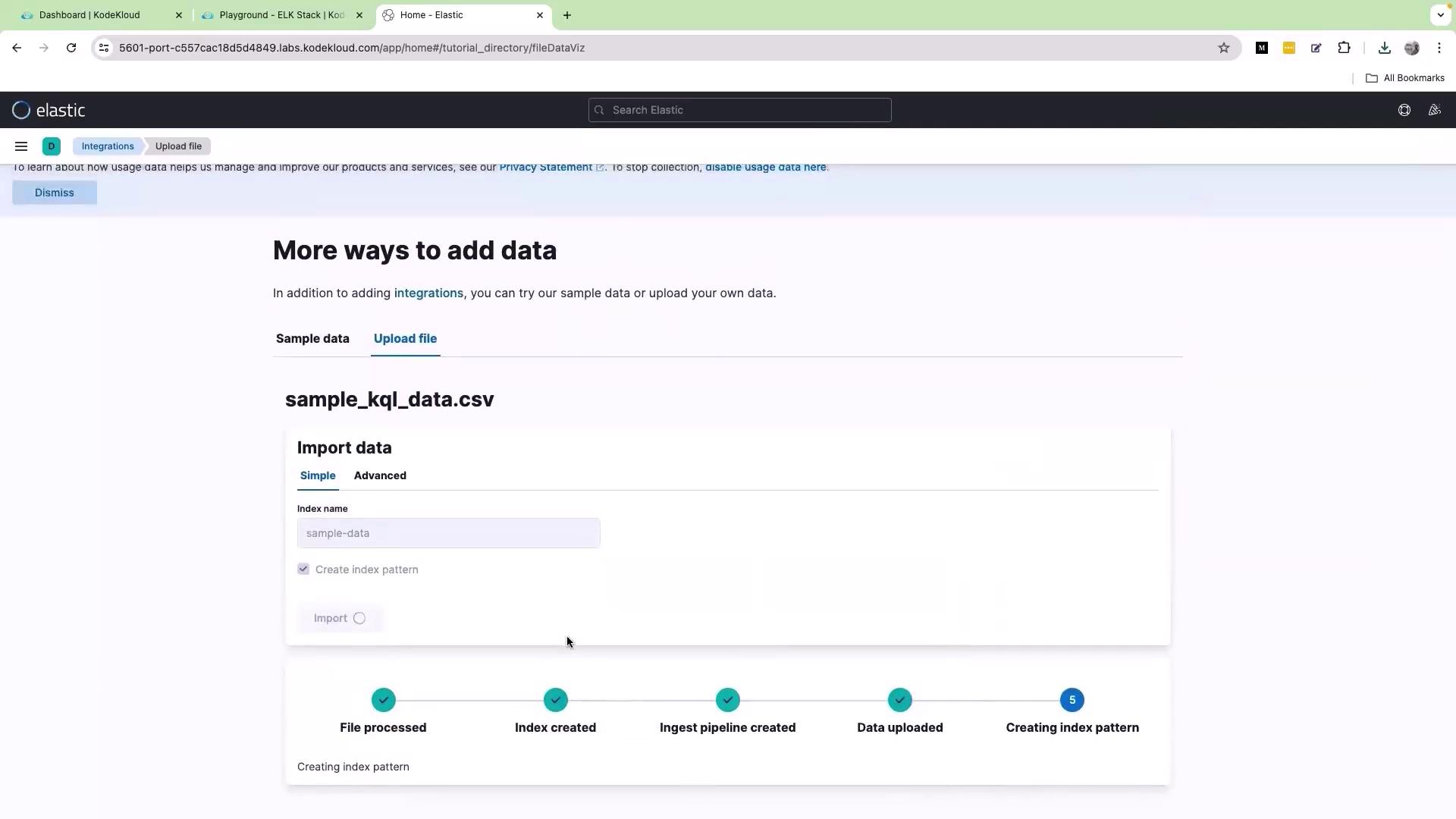Dismiss the usage data notice

(x=55, y=193)
